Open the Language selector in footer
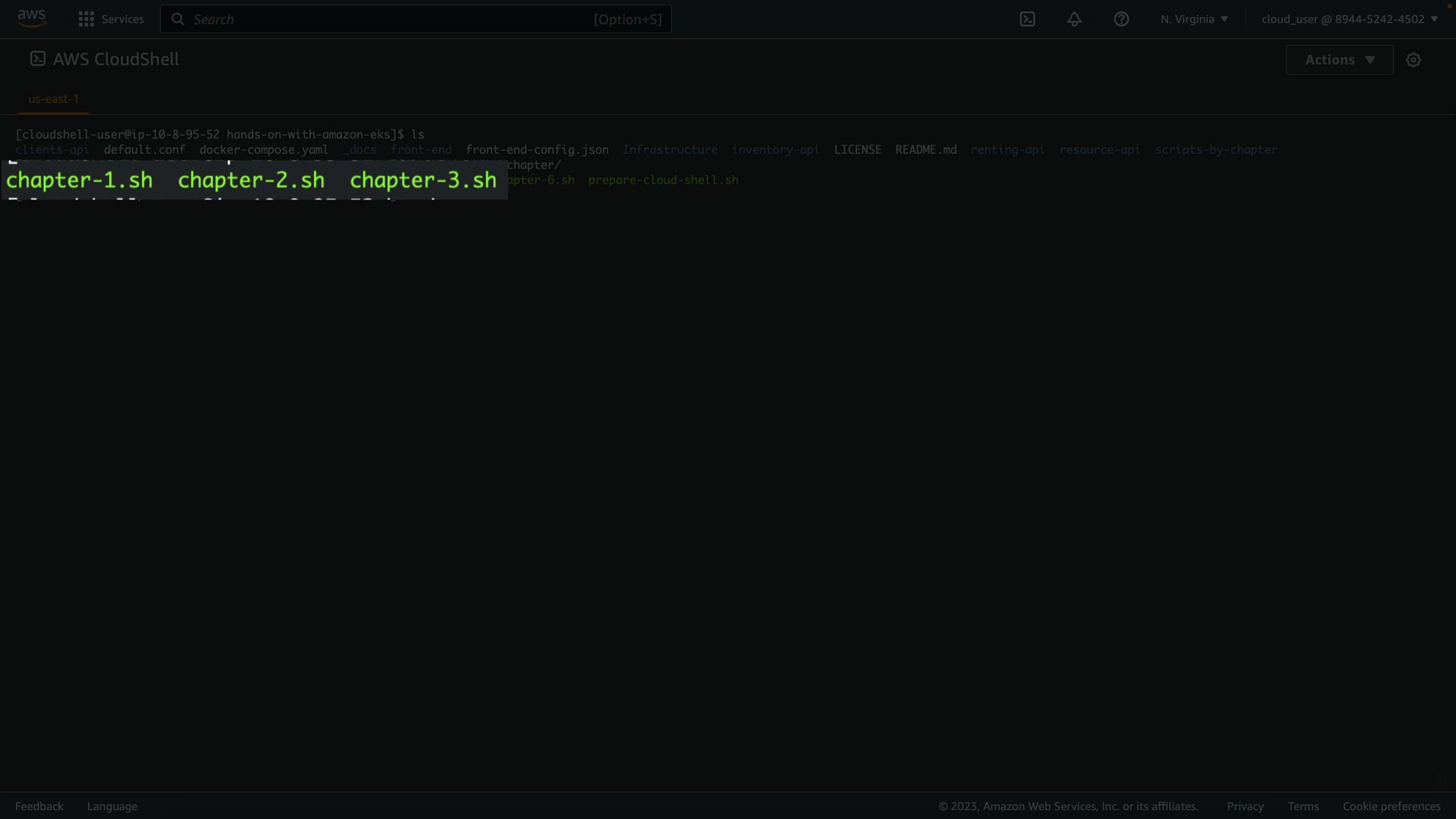This screenshot has width=1456, height=819. pyautogui.click(x=112, y=806)
